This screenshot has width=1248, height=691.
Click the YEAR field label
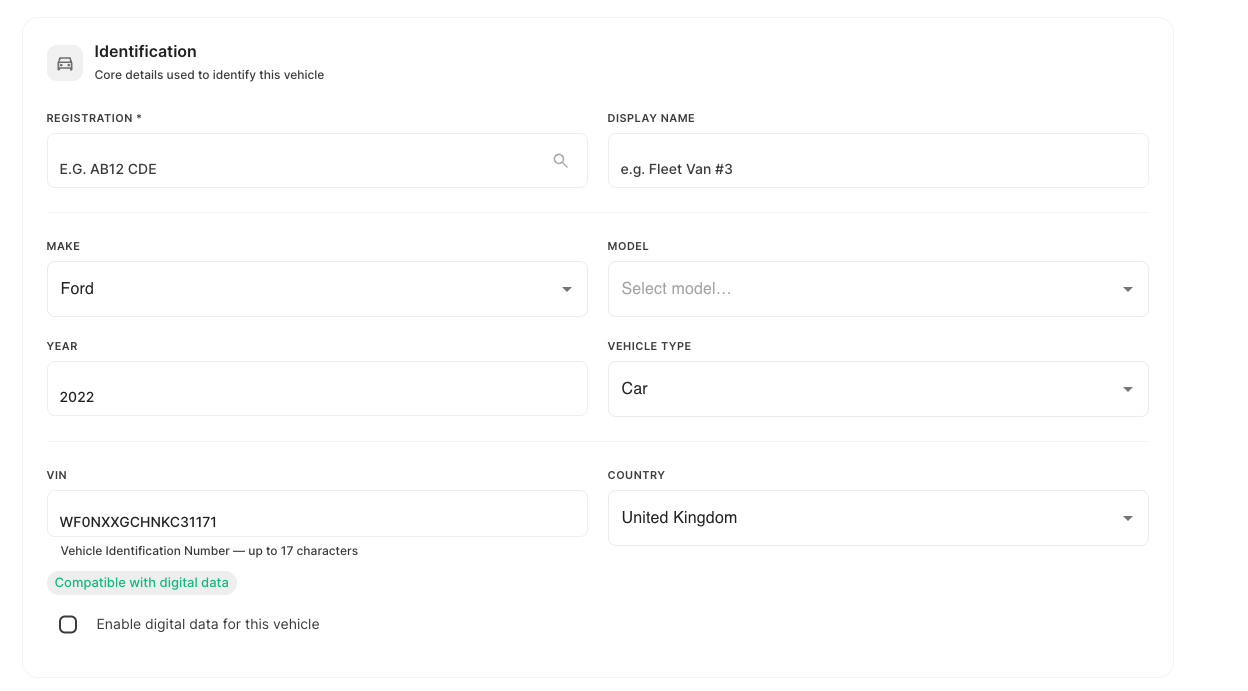coord(62,346)
